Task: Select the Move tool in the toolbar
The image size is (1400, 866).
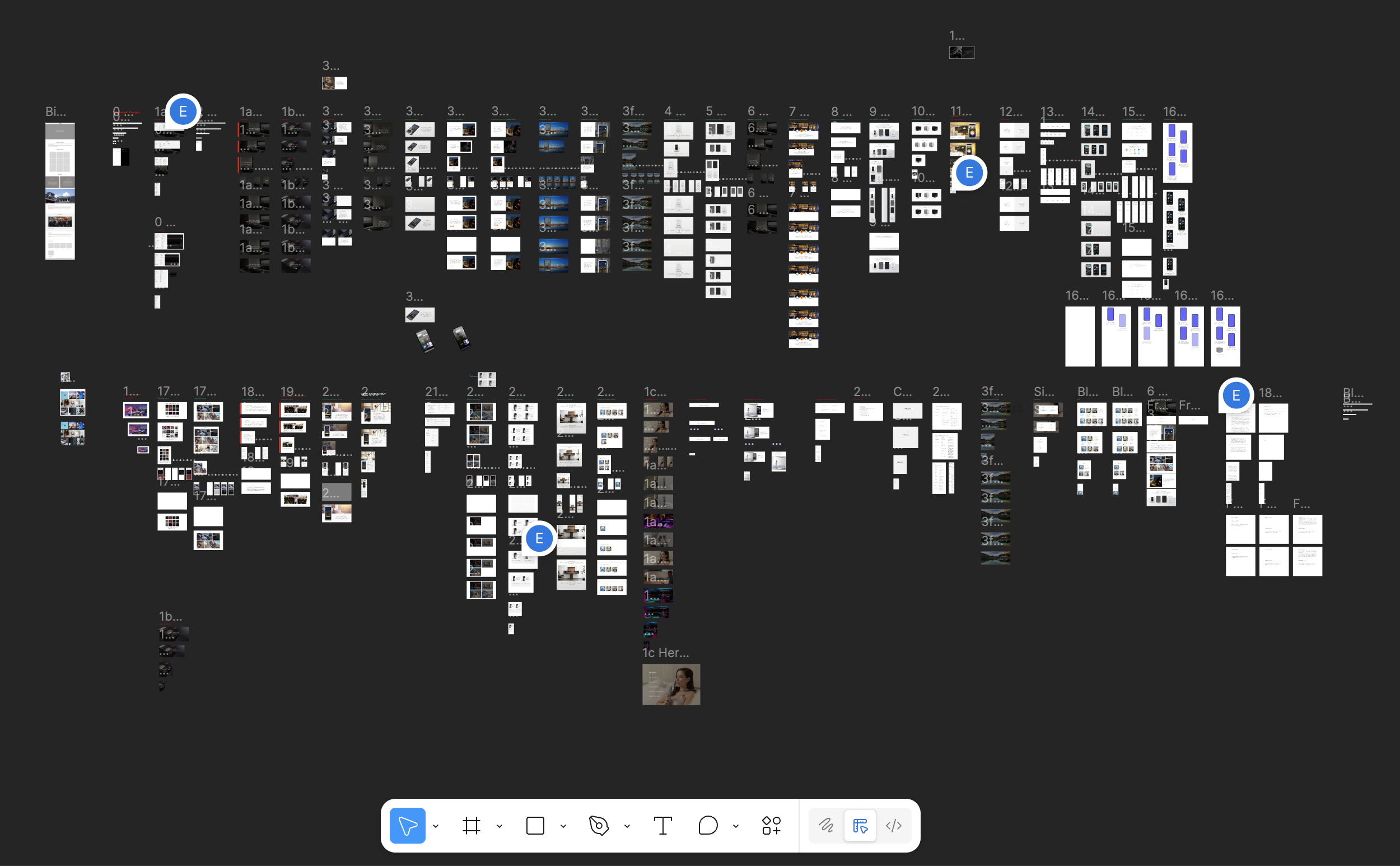Action: (408, 825)
